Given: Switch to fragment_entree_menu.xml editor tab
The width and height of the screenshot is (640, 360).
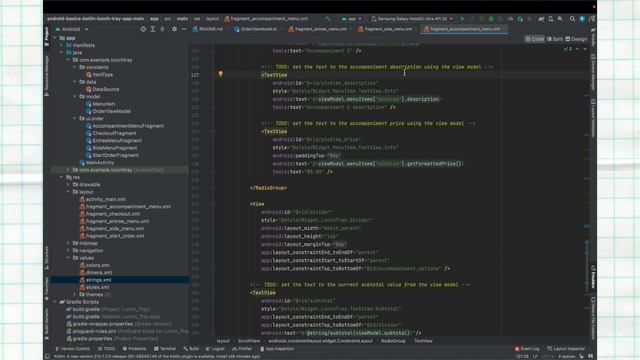Looking at the screenshot, I should [x=318, y=29].
